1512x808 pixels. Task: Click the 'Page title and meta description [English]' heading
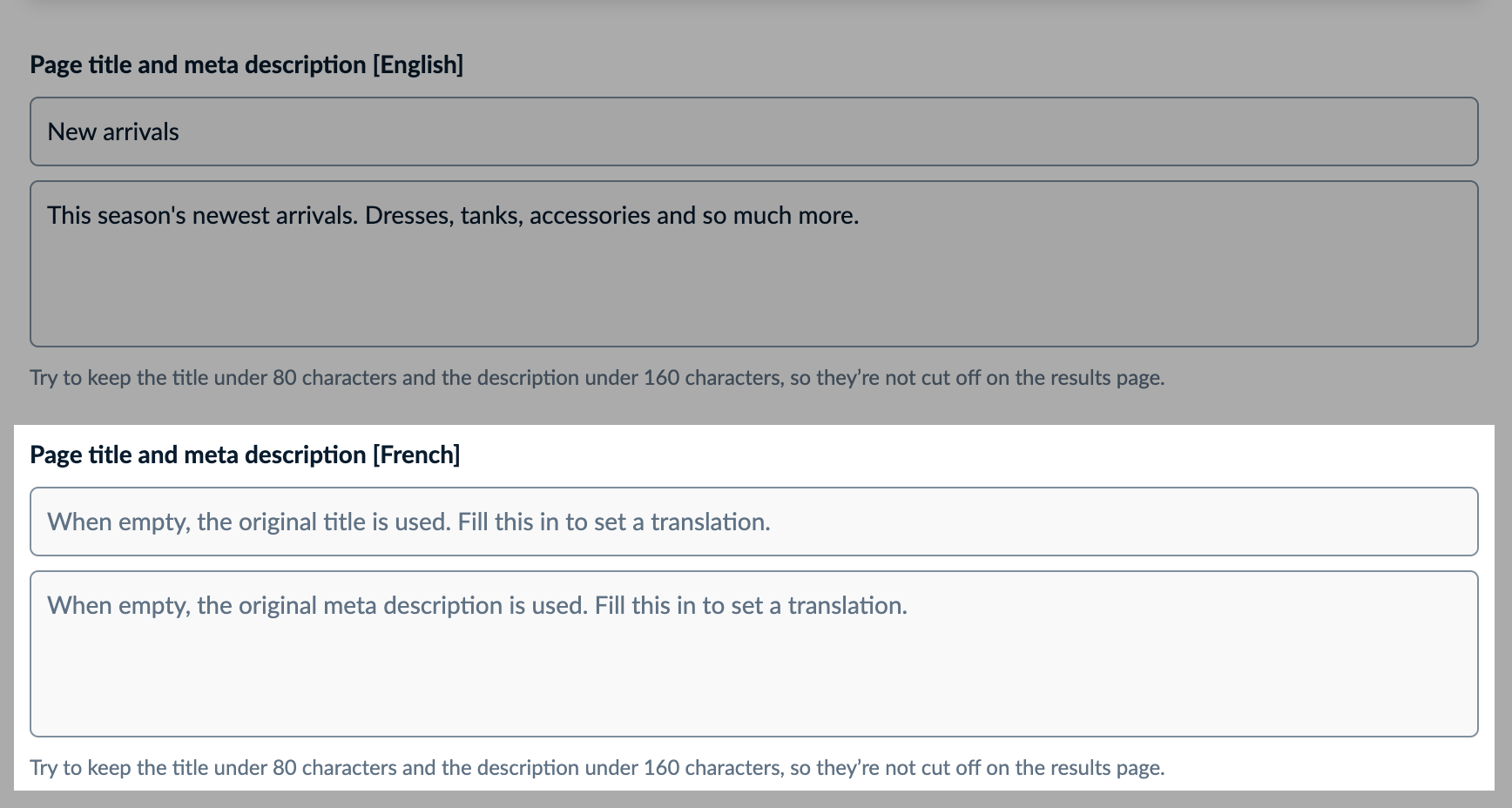246,64
